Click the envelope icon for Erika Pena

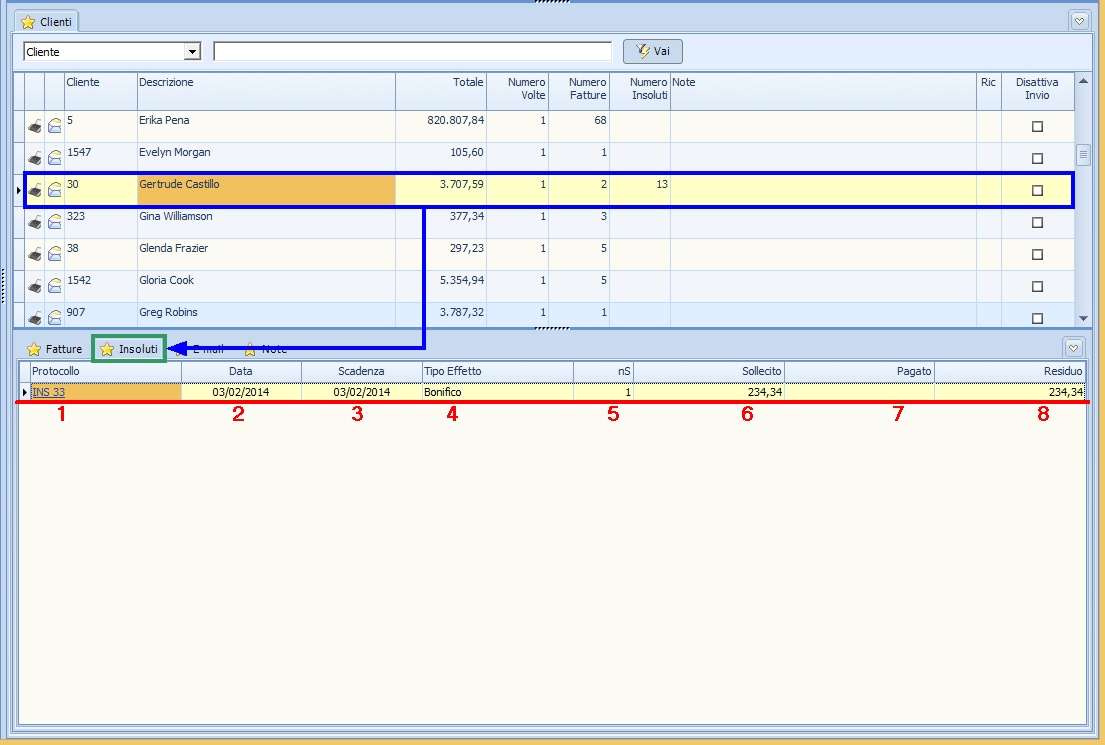(x=55, y=126)
